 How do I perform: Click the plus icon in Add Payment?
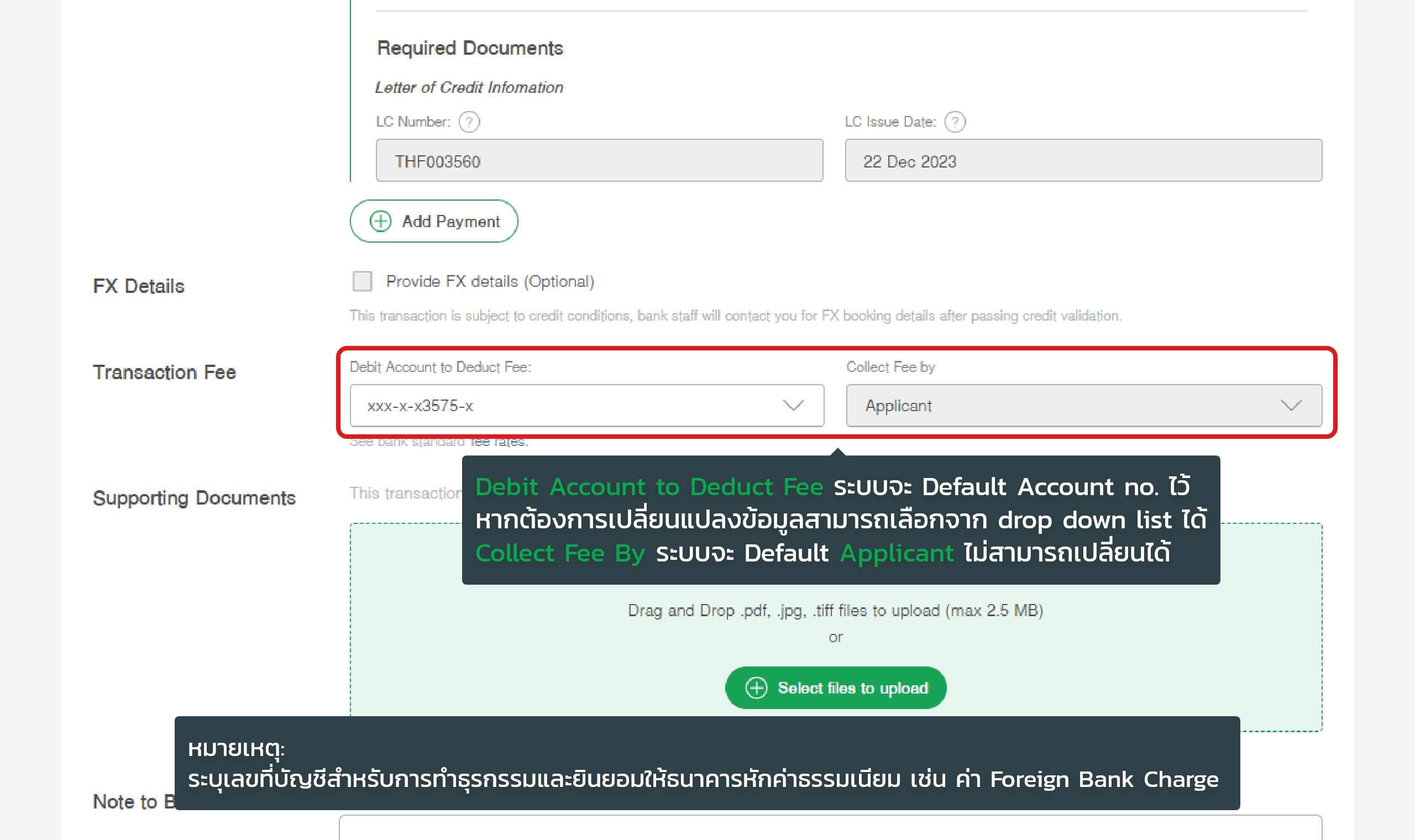point(380,221)
